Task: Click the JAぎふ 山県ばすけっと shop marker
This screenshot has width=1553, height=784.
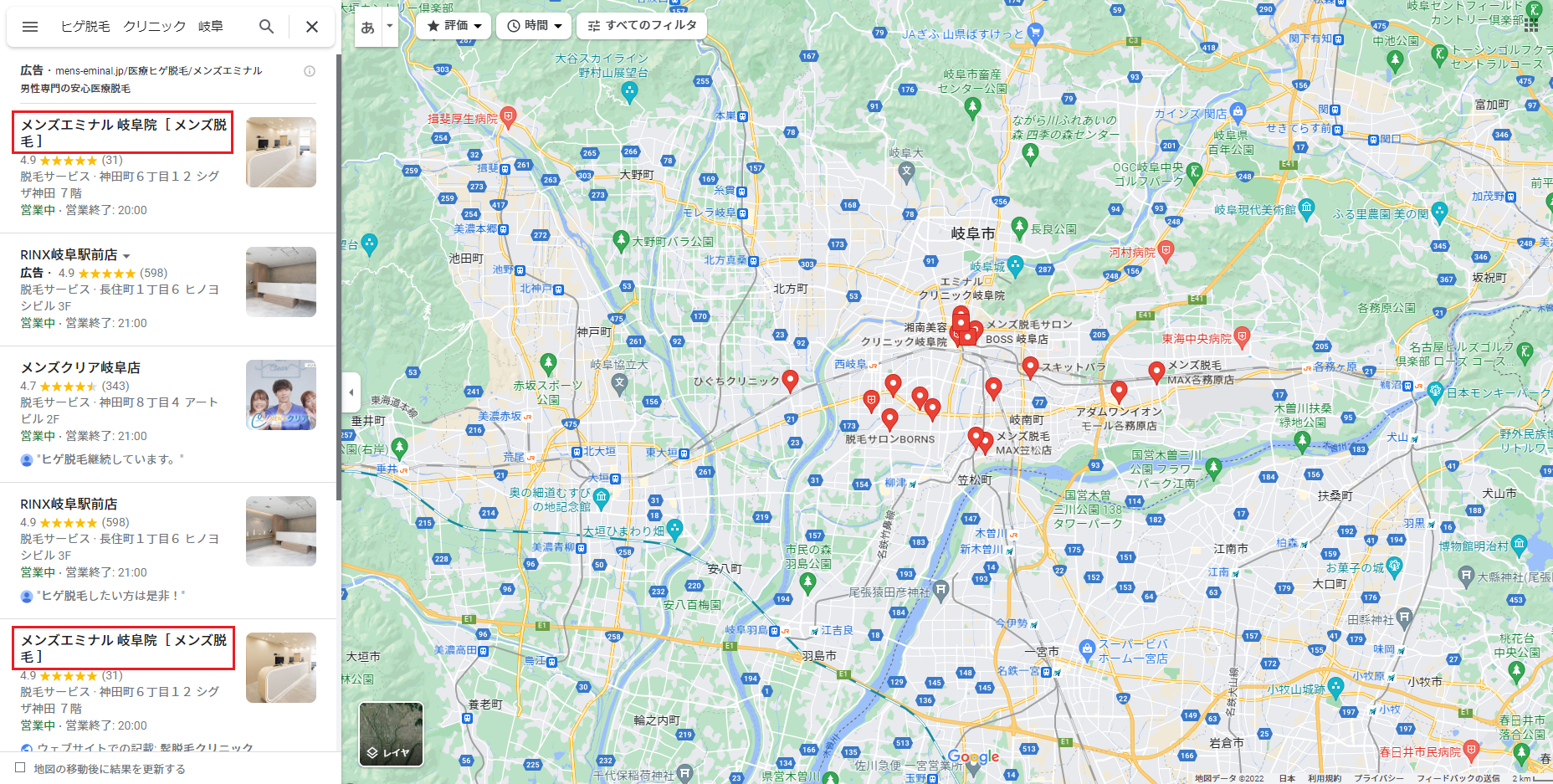Action: (x=1036, y=33)
